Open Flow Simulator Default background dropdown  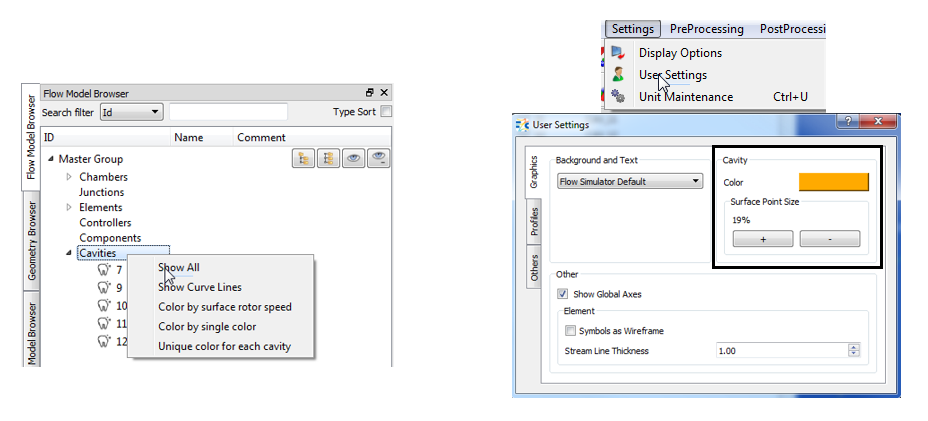tap(630, 182)
